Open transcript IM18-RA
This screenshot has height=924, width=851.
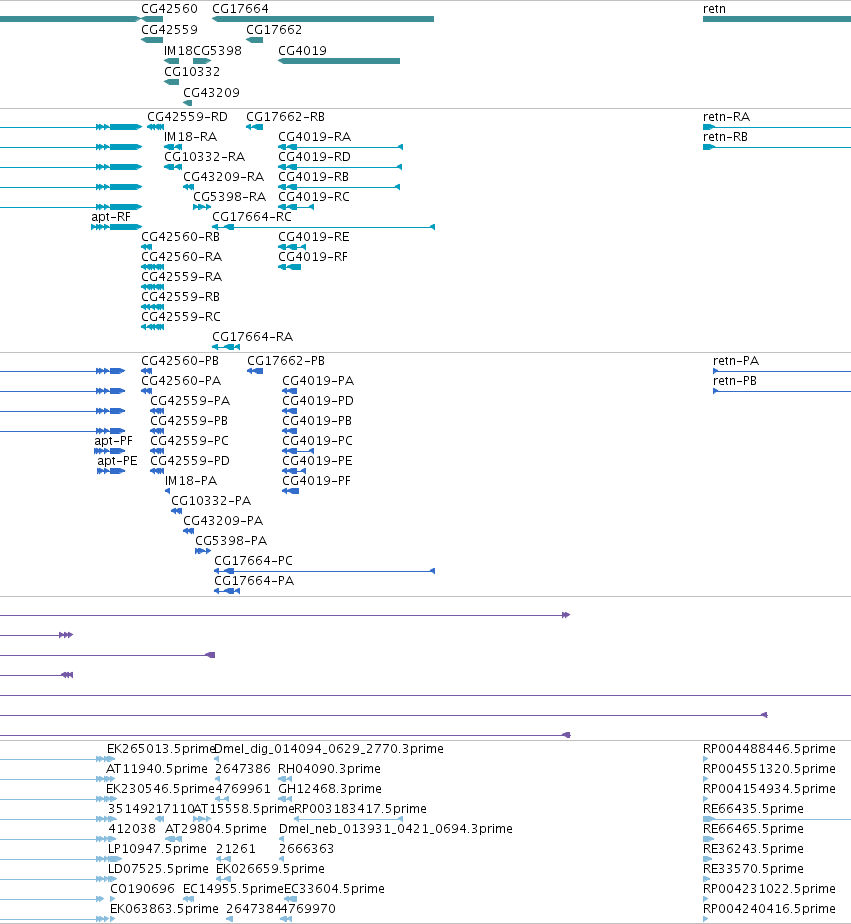[x=190, y=137]
